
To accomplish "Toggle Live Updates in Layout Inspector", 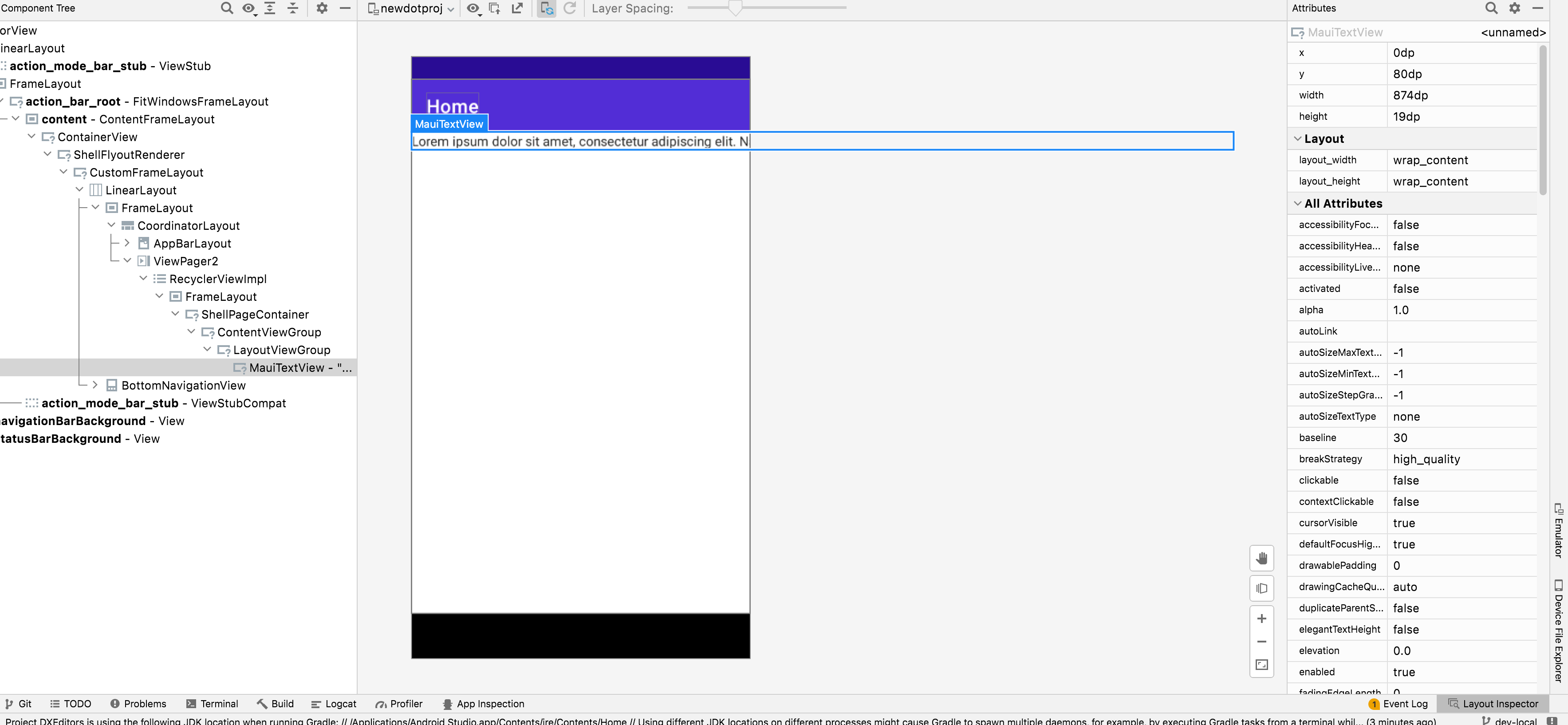I will point(546,8).
